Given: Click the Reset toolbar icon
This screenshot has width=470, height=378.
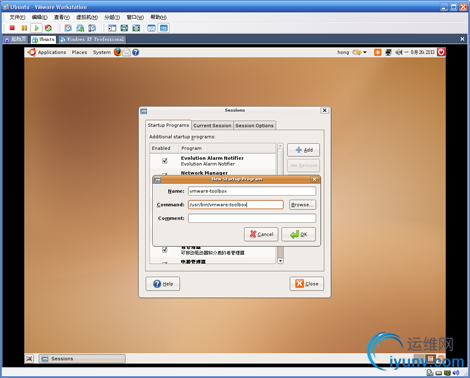Looking at the screenshot, I should coord(48,28).
